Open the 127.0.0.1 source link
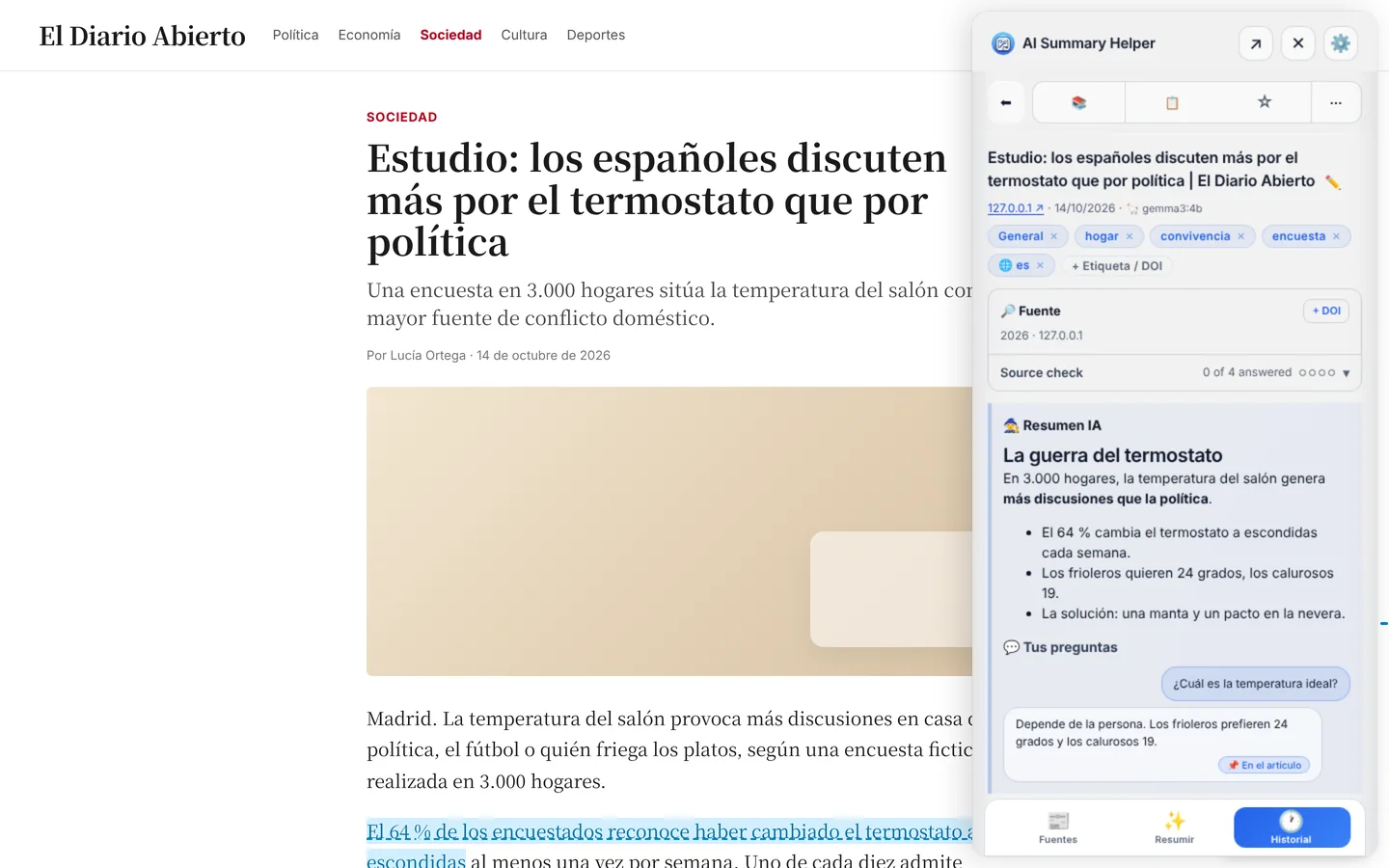This screenshot has width=1389, height=868. coord(1015,208)
